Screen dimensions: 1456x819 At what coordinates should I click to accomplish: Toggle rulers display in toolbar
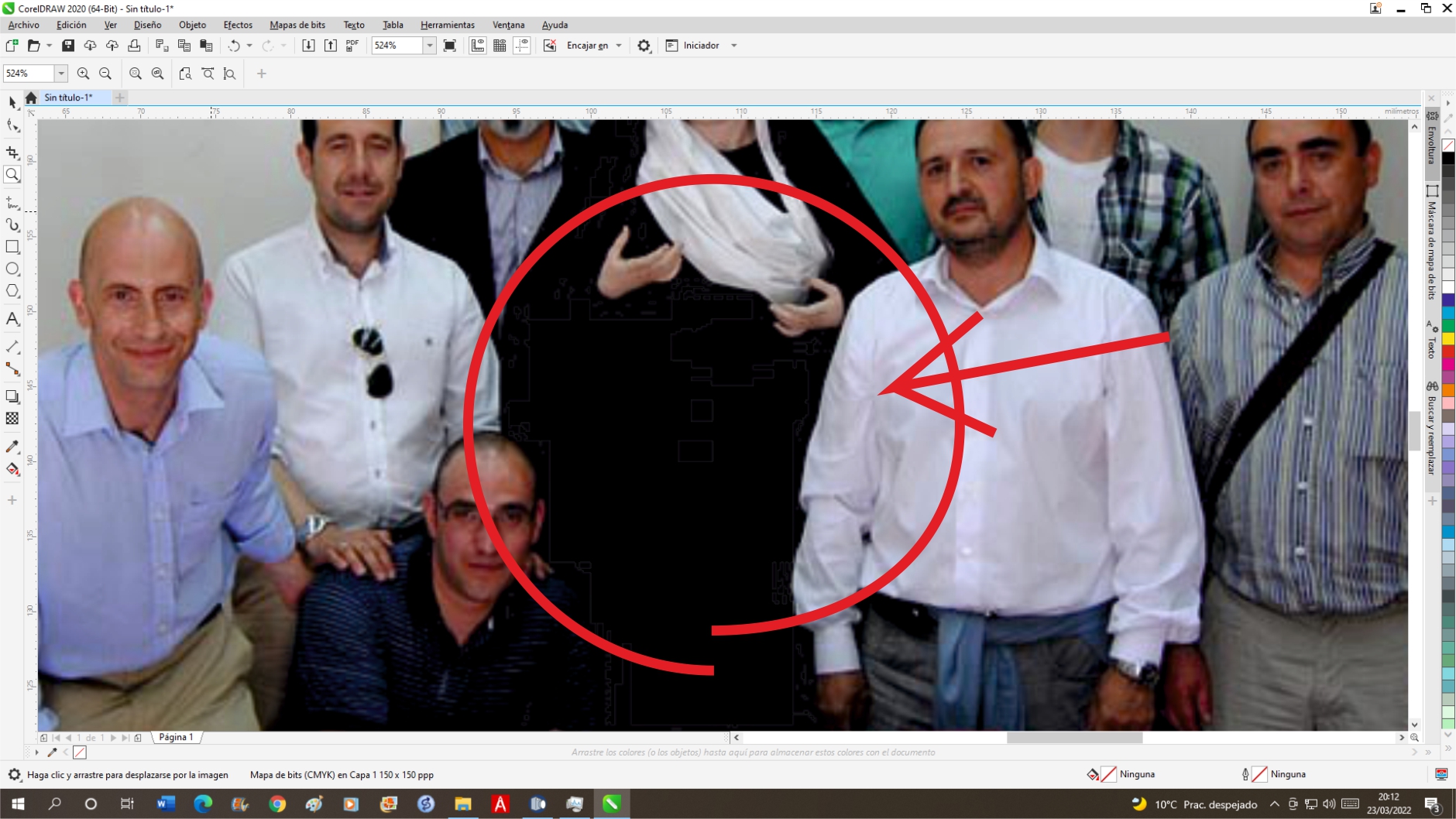478,46
